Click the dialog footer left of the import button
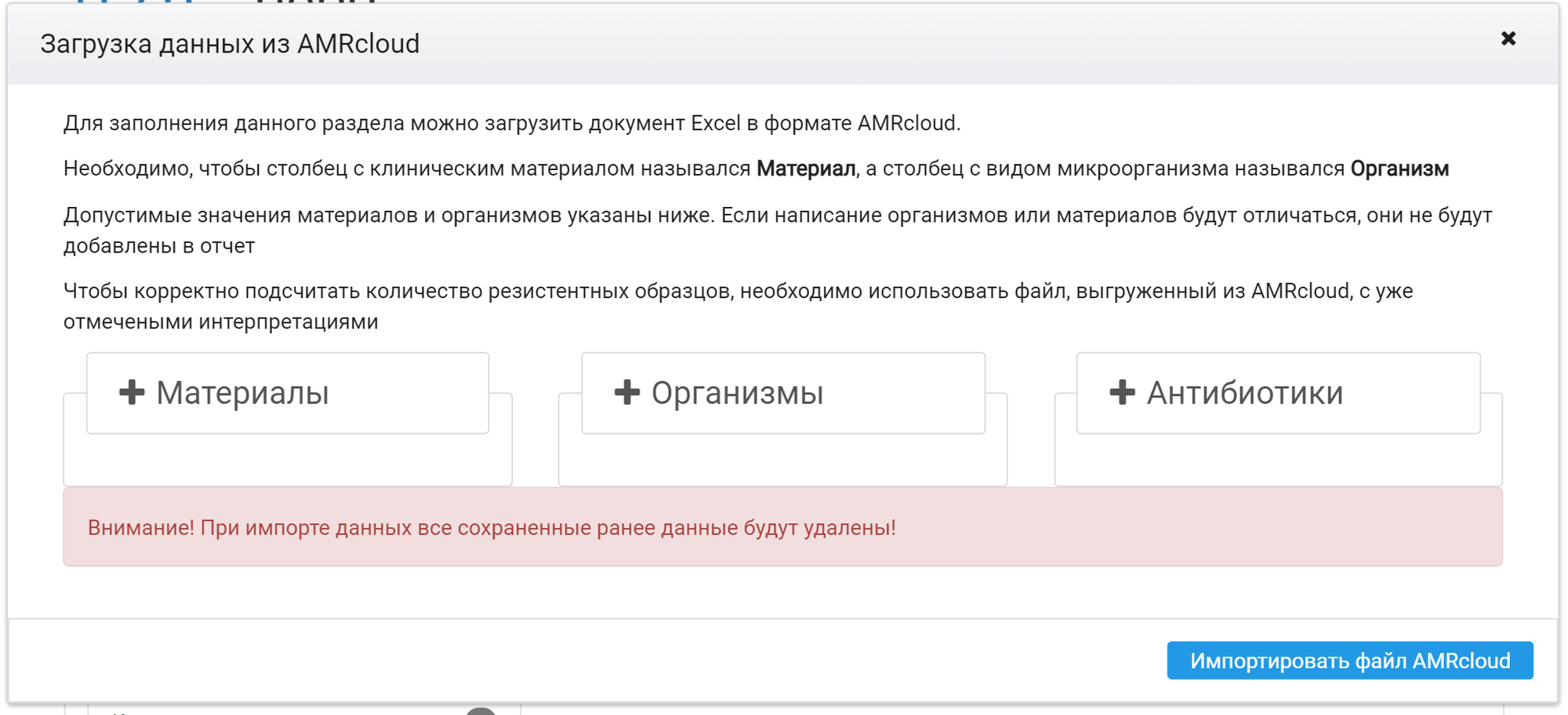 (x=586, y=660)
